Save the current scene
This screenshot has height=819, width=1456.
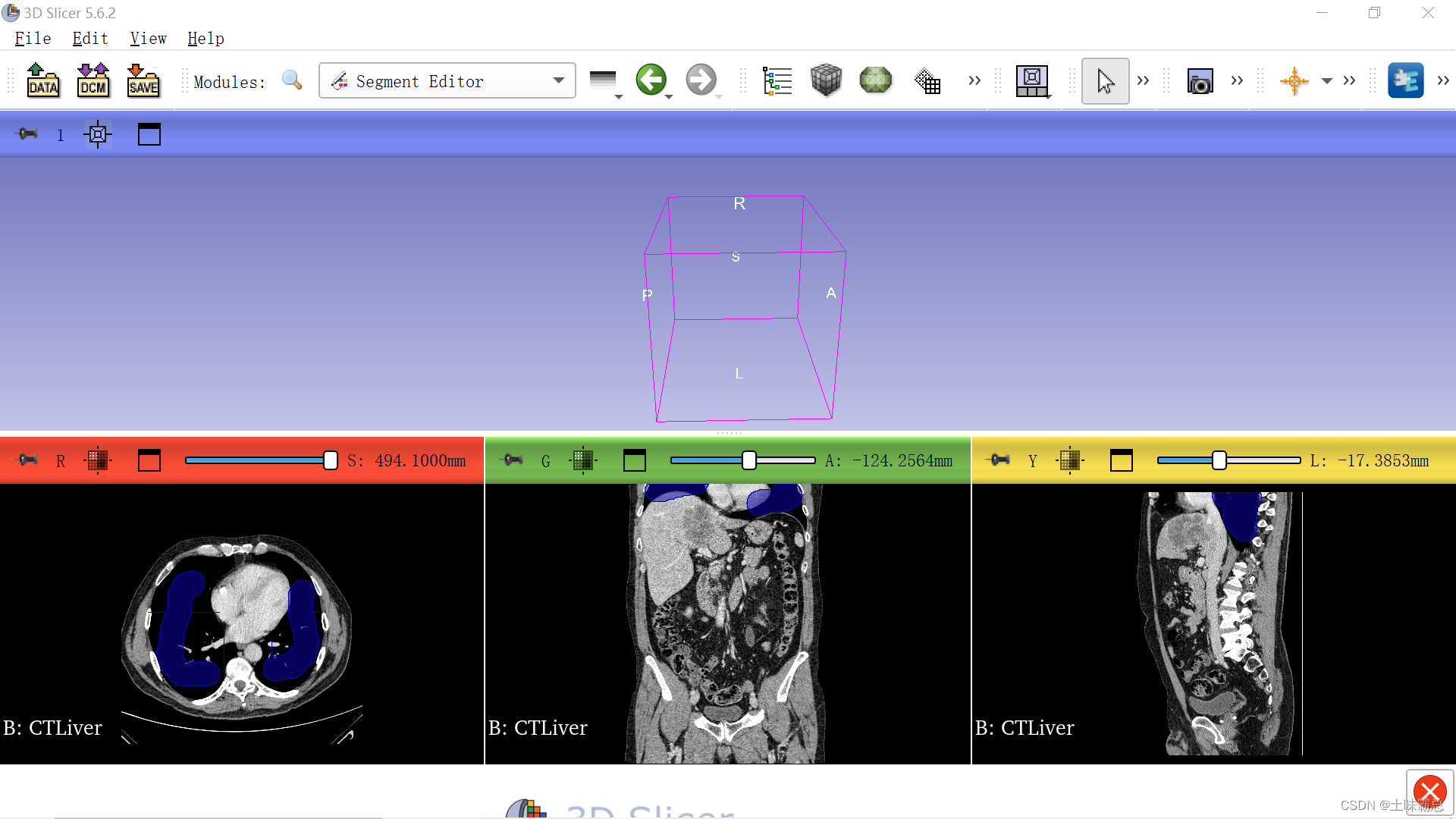(x=143, y=80)
